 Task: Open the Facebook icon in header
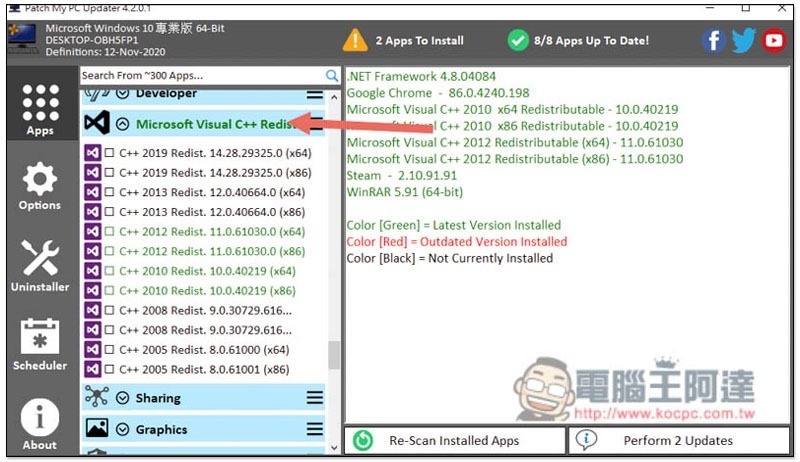(713, 40)
